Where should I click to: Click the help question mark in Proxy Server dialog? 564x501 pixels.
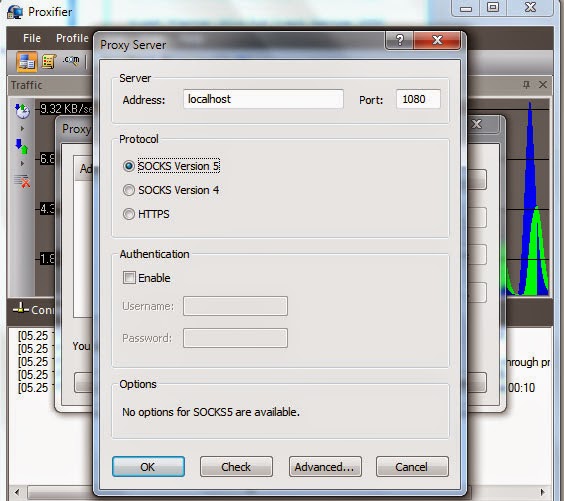(x=399, y=40)
